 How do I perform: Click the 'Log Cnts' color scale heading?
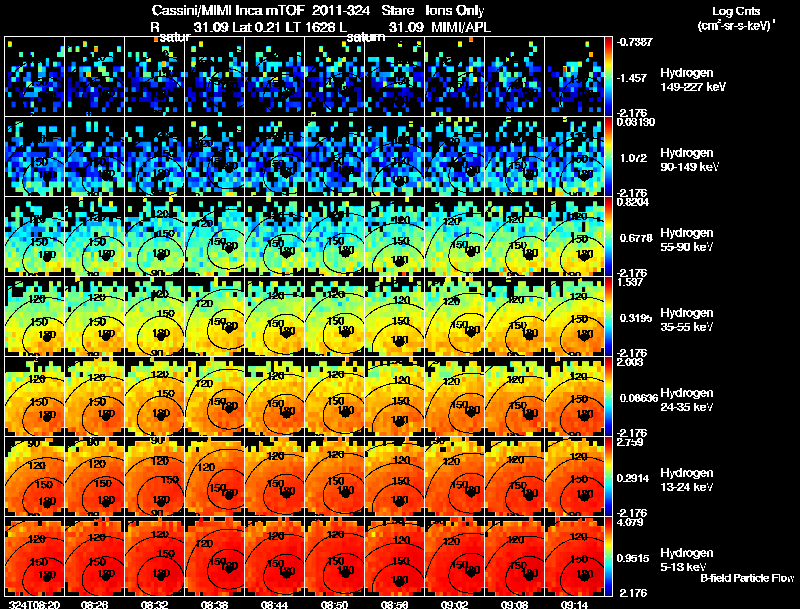coord(736,11)
